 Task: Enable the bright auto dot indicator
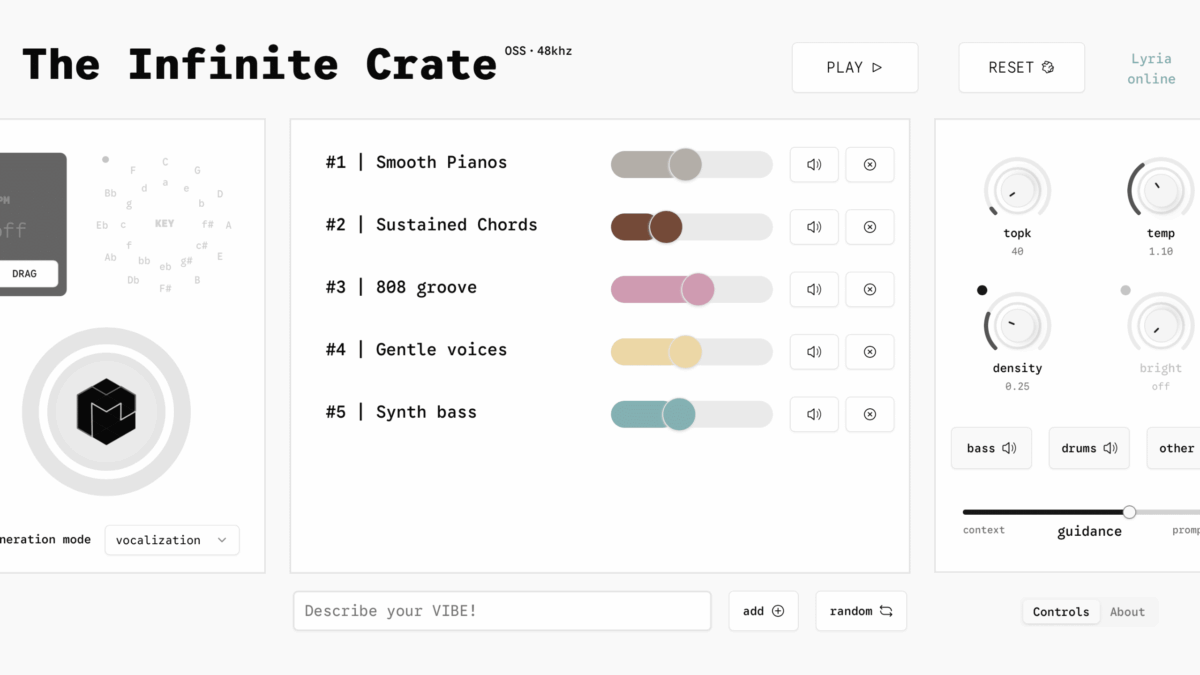pos(1126,290)
